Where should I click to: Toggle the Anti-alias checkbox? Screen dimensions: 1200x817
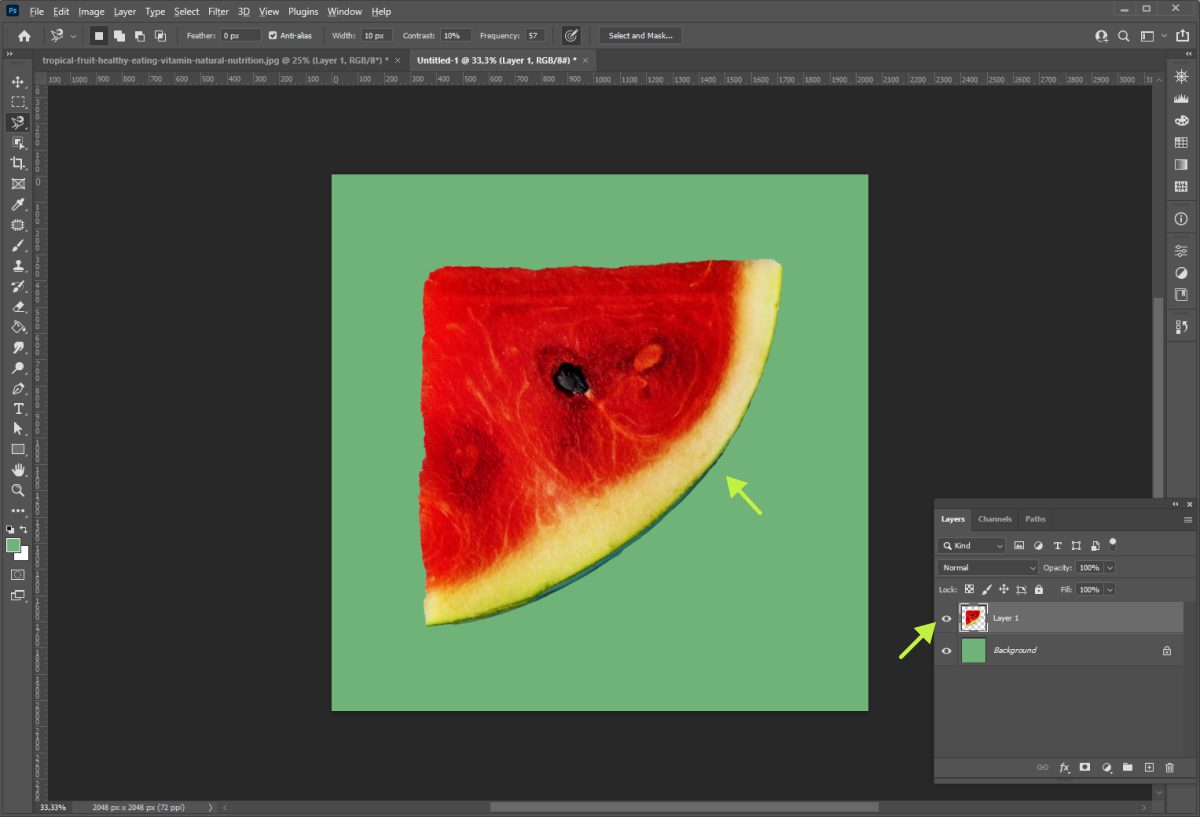click(x=273, y=35)
